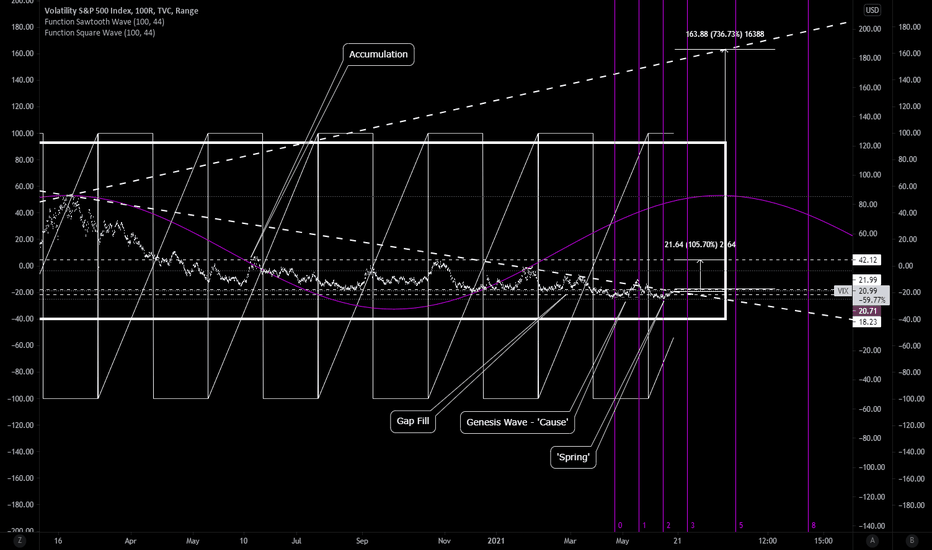Open the USD currency selector
This screenshot has height=550, width=932.
pos(872,10)
